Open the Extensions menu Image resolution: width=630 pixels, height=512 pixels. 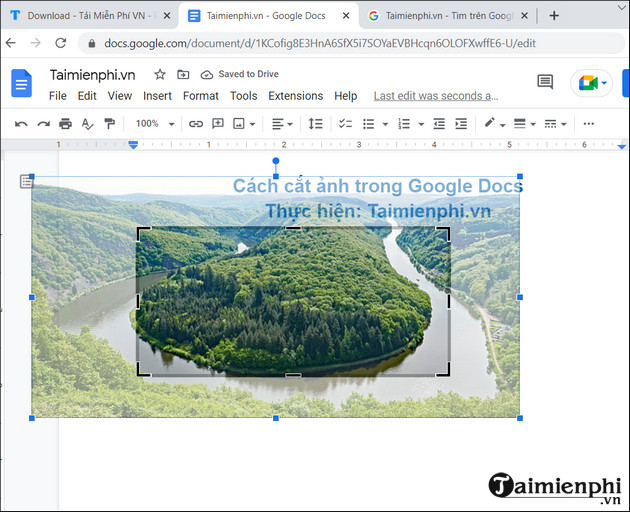point(296,96)
